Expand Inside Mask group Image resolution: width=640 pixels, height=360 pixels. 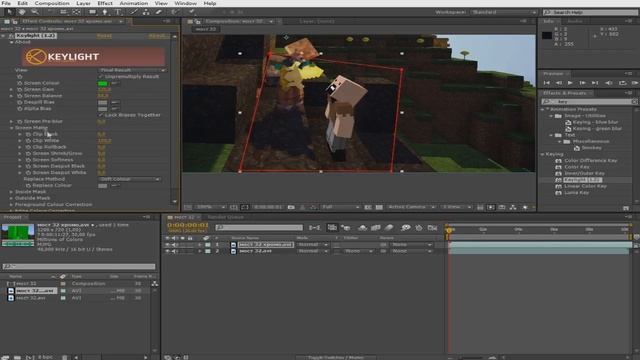[x=11, y=192]
